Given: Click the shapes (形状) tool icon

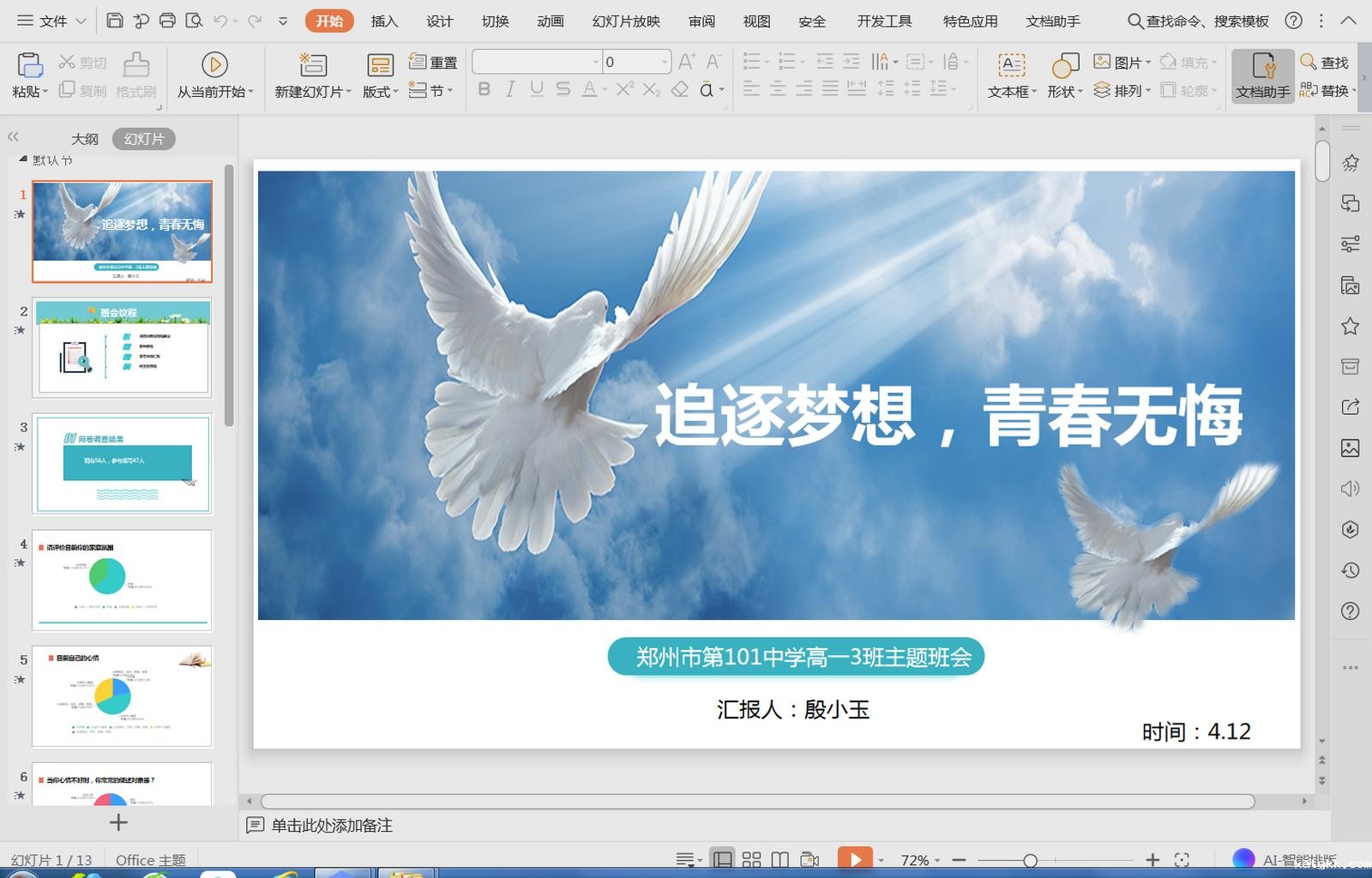Looking at the screenshot, I should coord(1063,75).
